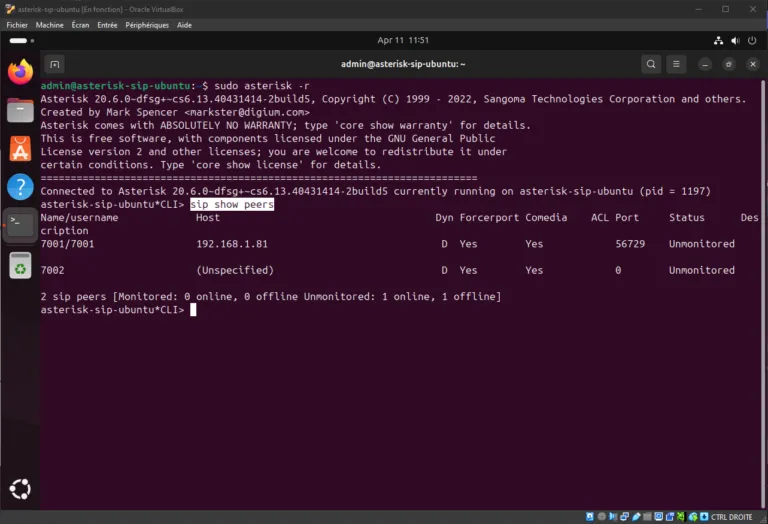Open the Aide menu in VirtualBox
The image size is (768, 524).
coord(184,25)
